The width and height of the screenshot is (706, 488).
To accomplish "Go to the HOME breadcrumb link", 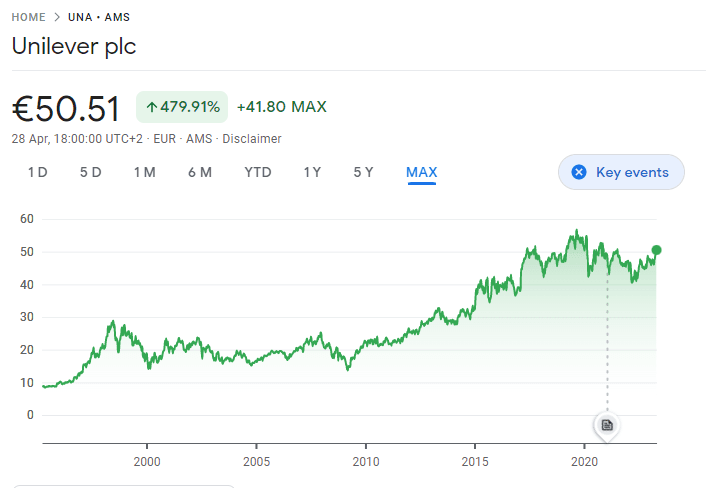I will (x=28, y=18).
